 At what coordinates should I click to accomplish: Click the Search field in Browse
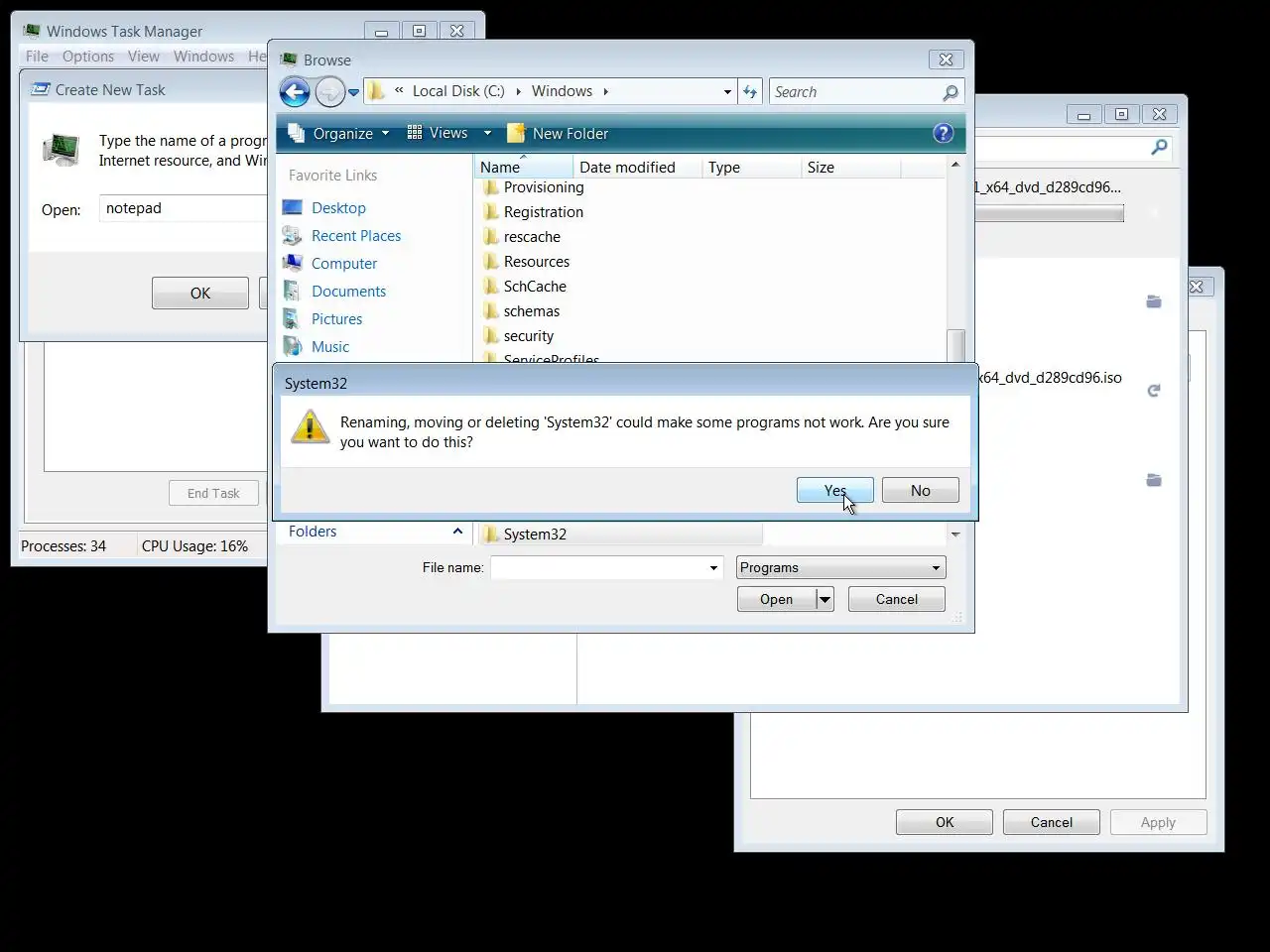click(x=855, y=92)
